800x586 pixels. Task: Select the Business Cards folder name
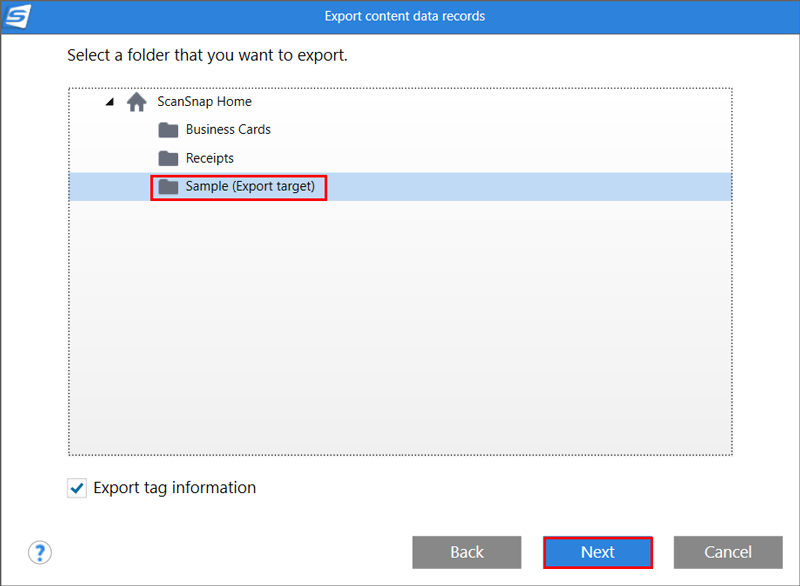pos(228,130)
